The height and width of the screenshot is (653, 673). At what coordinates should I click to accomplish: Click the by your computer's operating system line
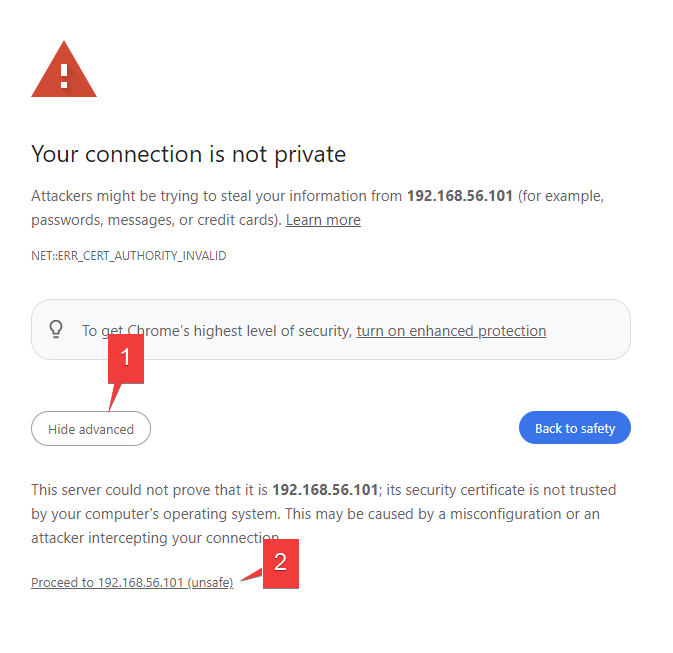pos(315,514)
